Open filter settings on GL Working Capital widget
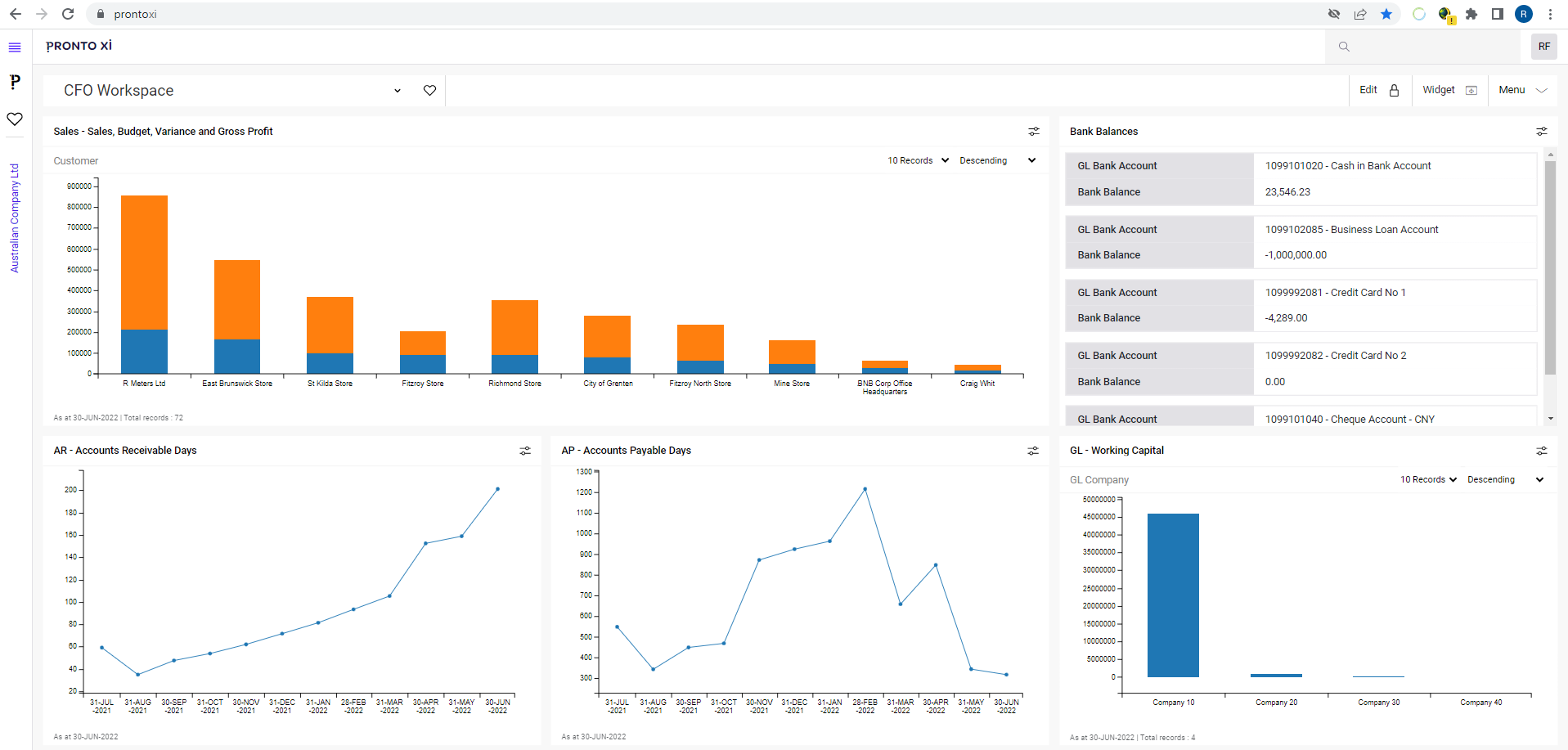Screen dimensions: 1568x750 (1541, 451)
